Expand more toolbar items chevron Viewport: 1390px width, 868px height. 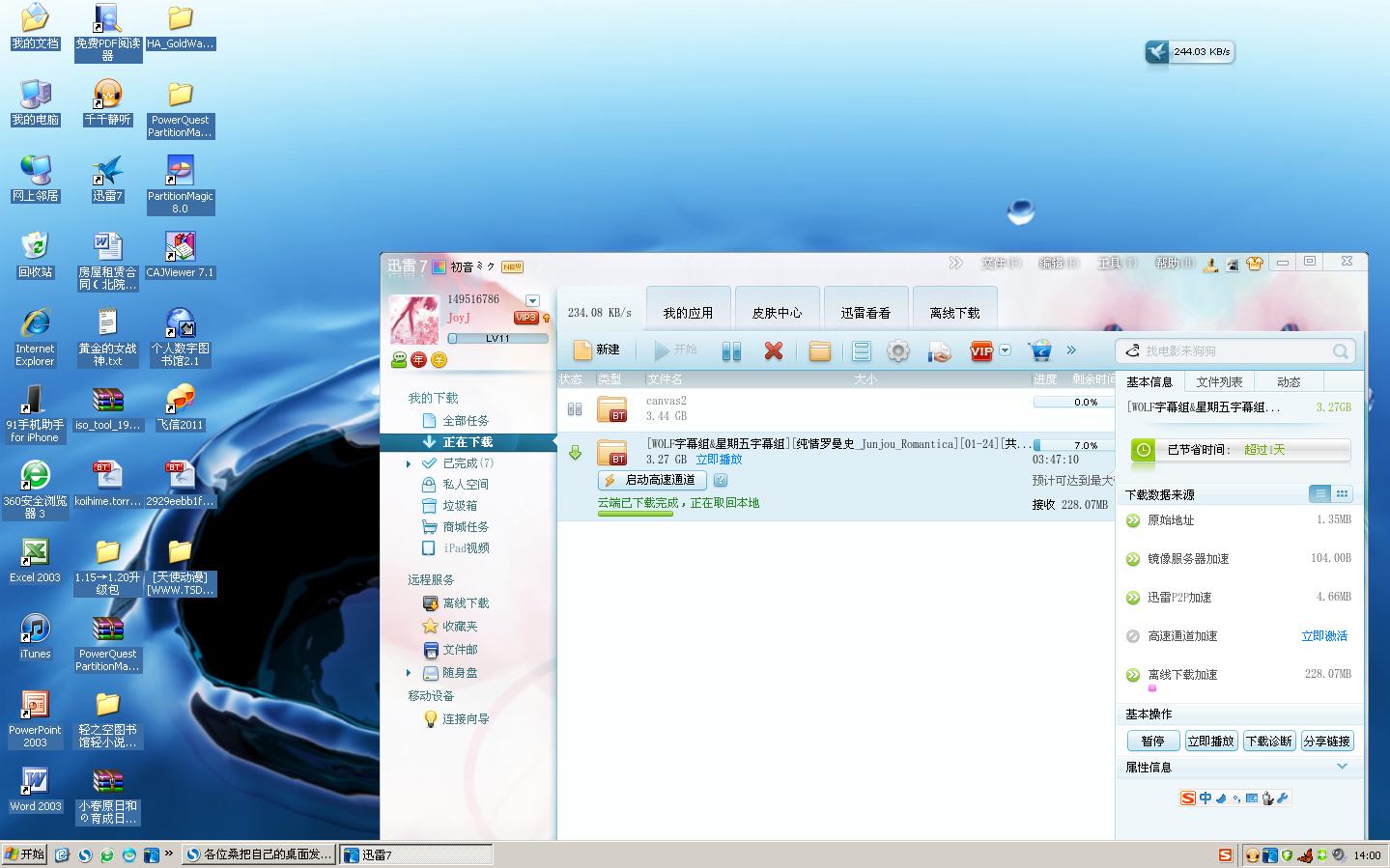tap(1071, 350)
